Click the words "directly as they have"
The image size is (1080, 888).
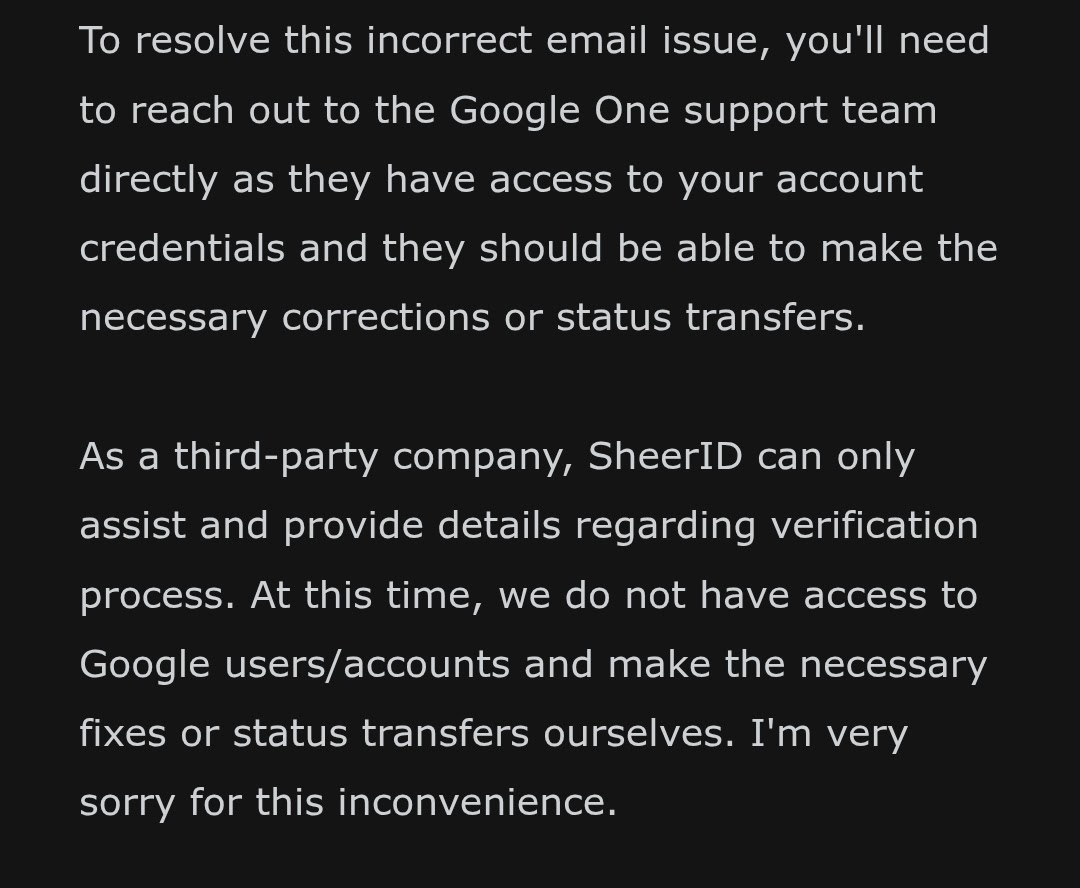[x=278, y=181]
